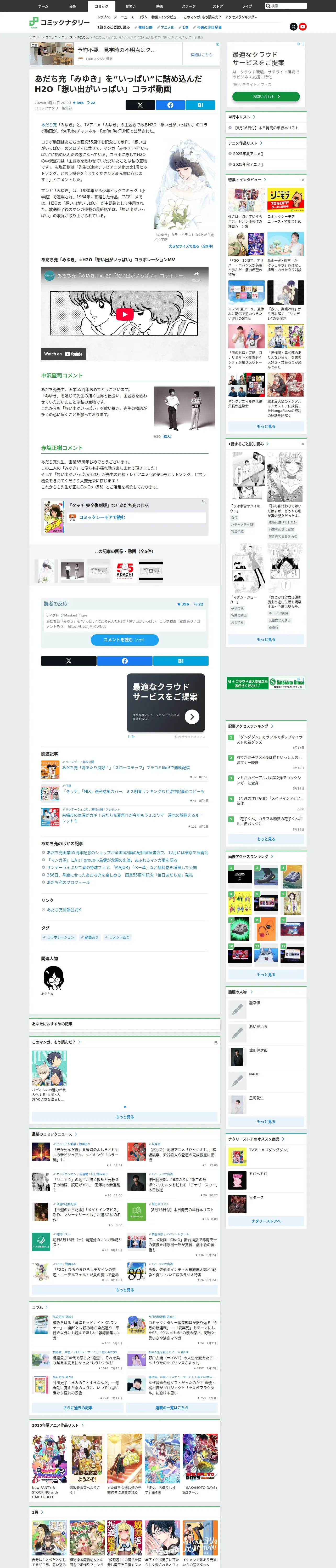Open the ストア tab
Image resolution: width=336 pixels, height=1568 pixels.
(218, 6)
